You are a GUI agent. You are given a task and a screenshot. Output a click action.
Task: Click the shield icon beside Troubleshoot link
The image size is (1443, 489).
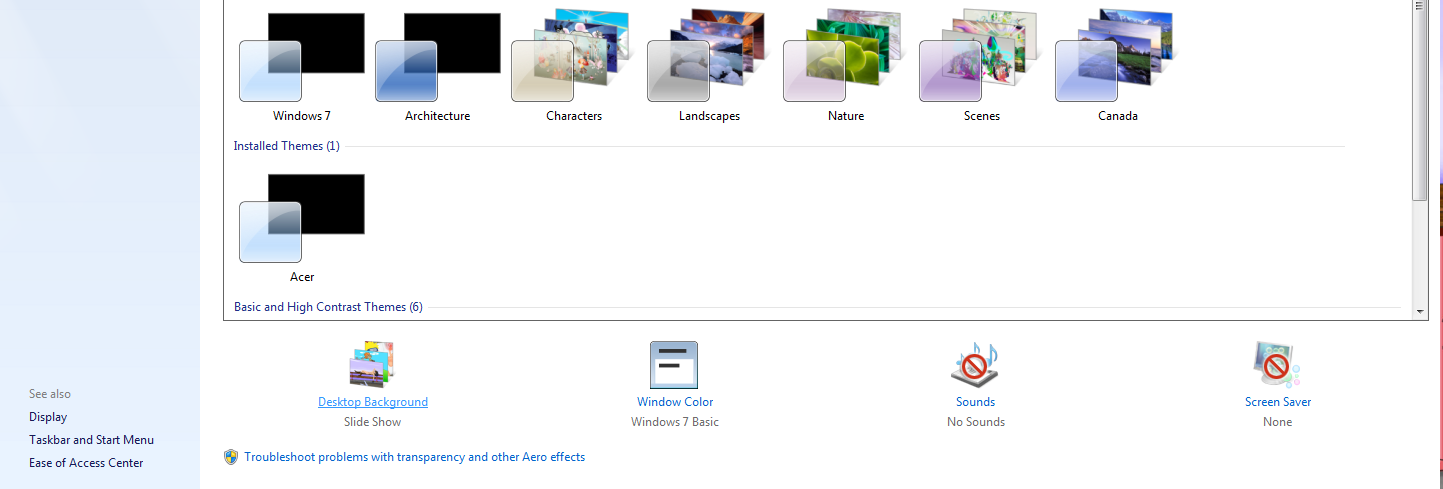[x=231, y=457]
